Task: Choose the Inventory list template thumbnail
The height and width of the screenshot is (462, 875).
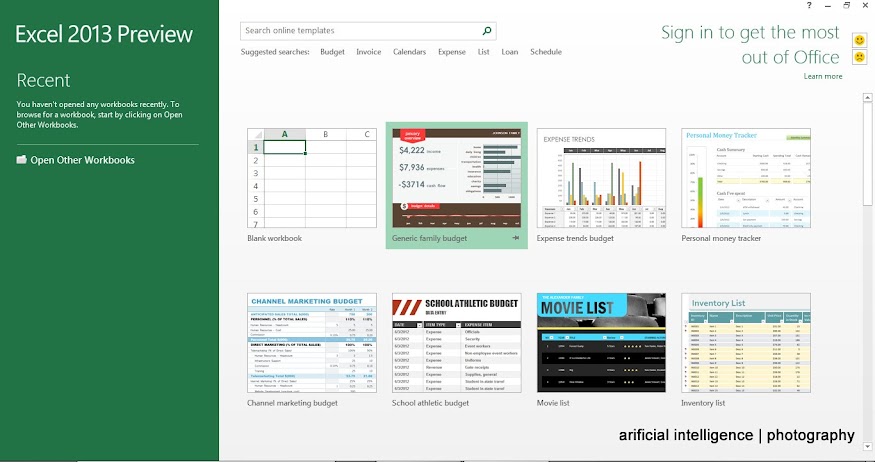Action: pos(746,343)
